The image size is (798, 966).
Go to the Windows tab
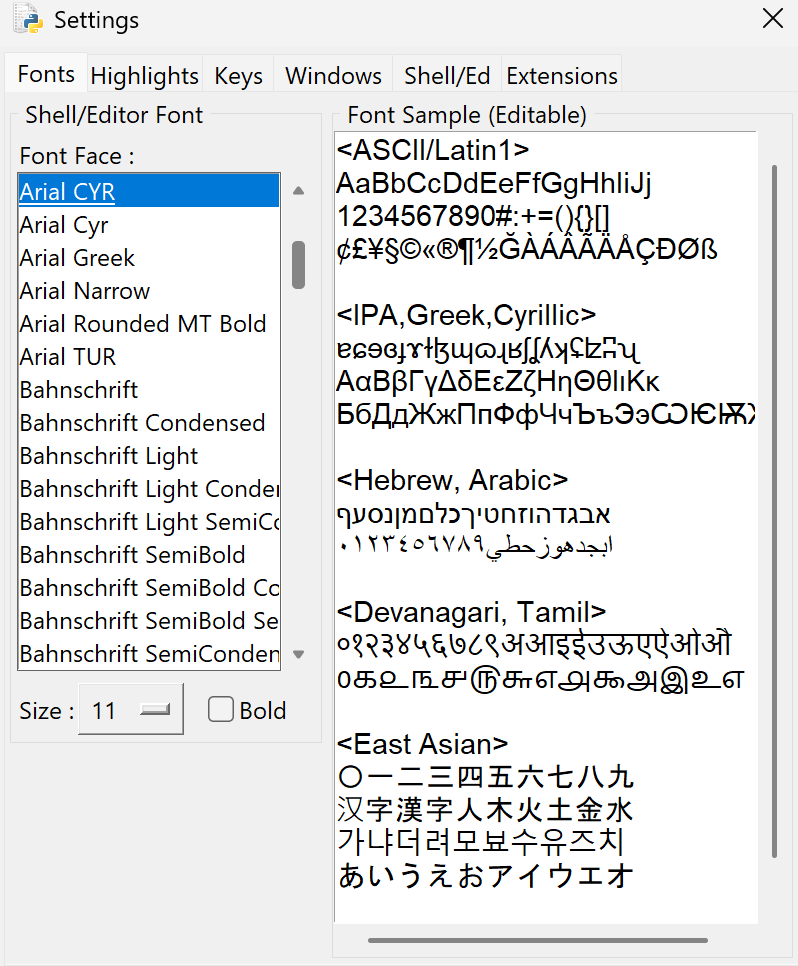tap(333, 76)
